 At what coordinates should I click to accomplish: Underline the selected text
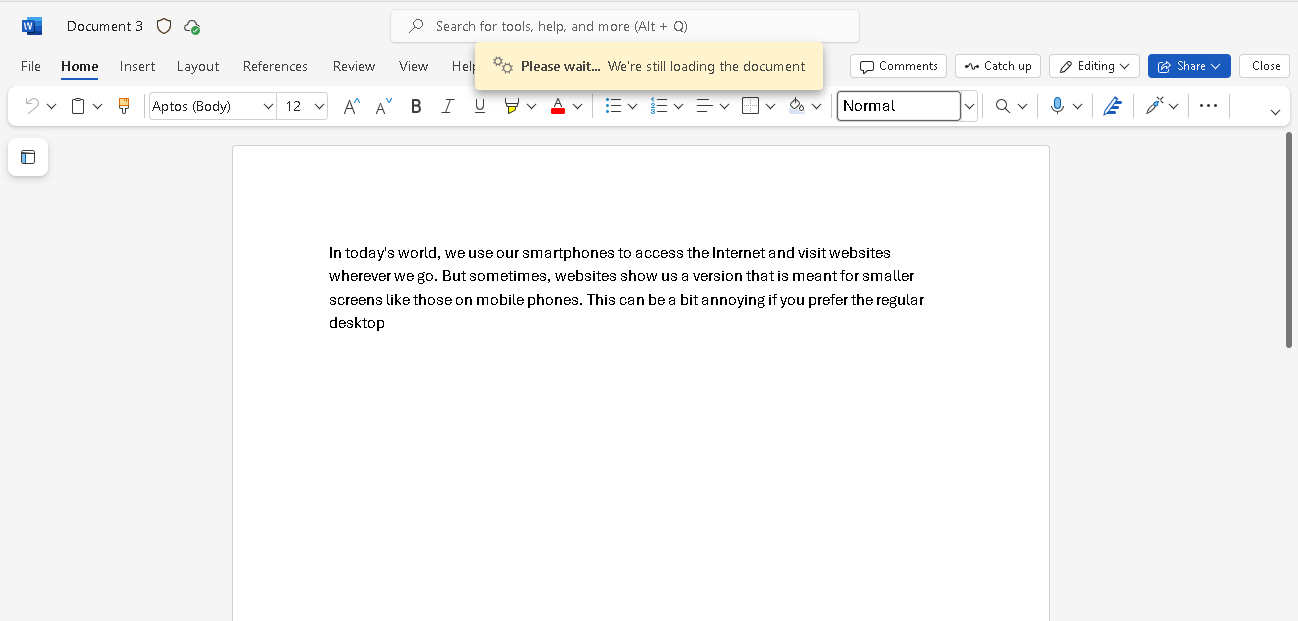tap(479, 105)
